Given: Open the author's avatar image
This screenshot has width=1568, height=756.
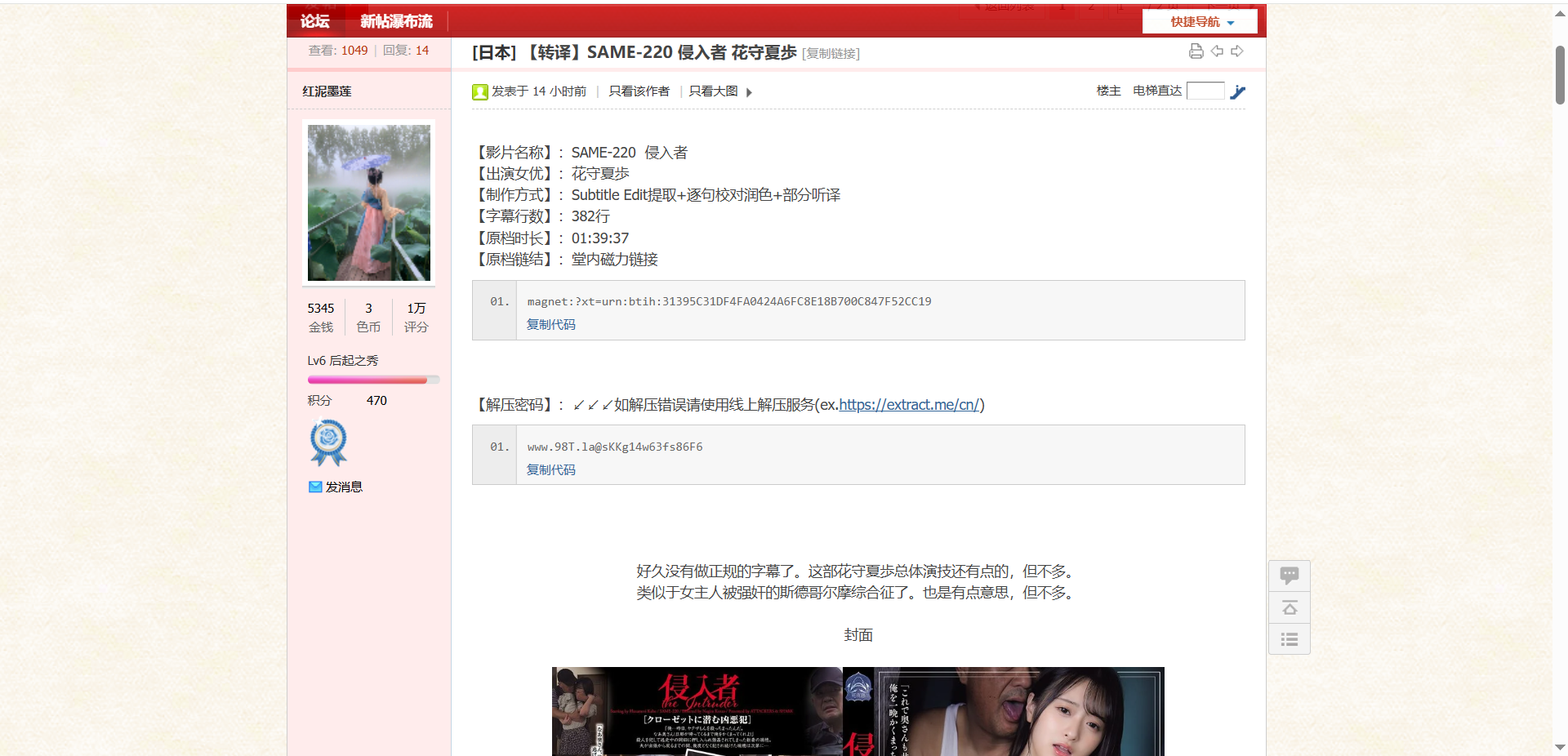Looking at the screenshot, I should click(368, 202).
